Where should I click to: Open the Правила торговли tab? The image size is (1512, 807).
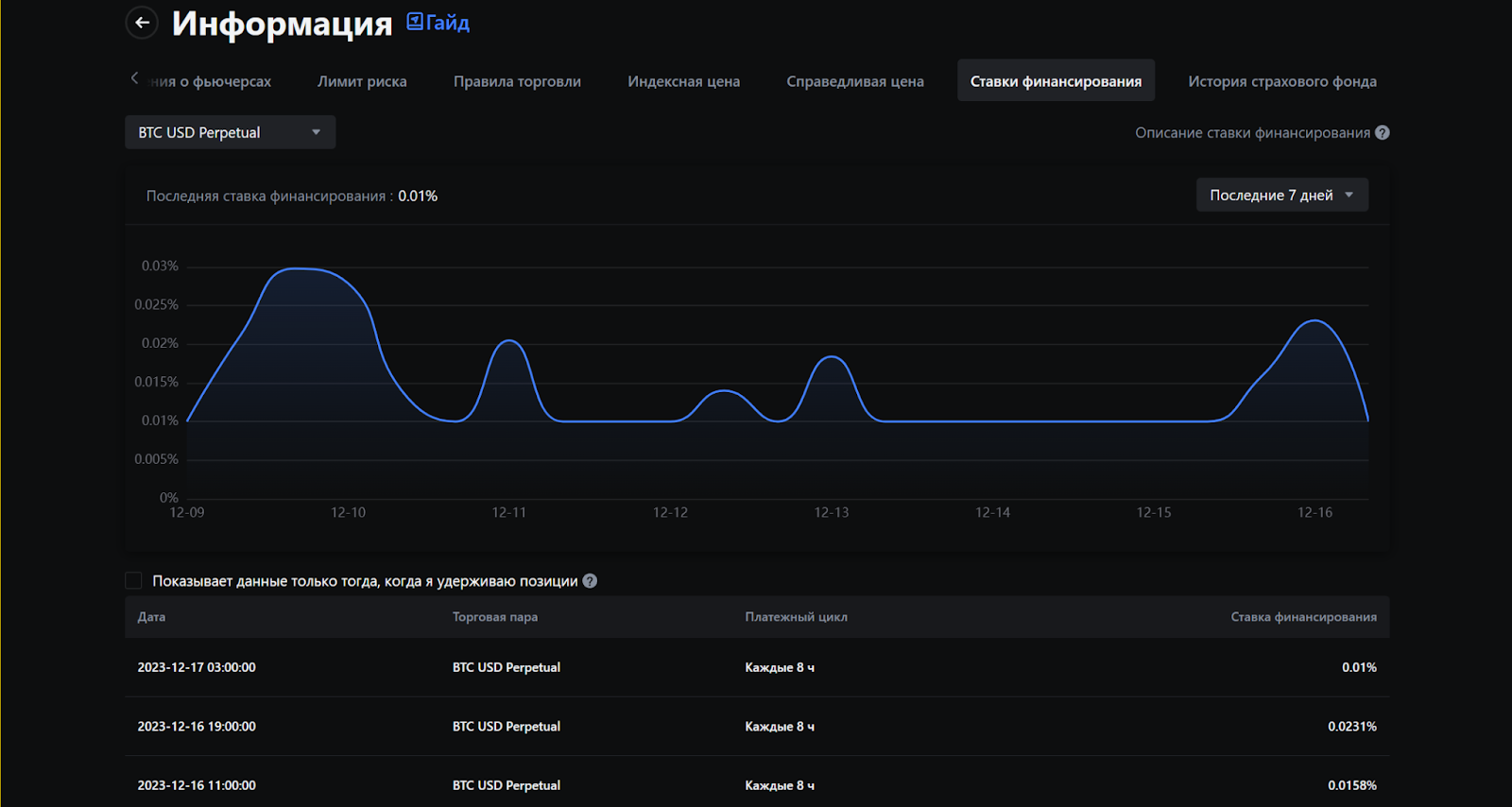pyautogui.click(x=517, y=81)
